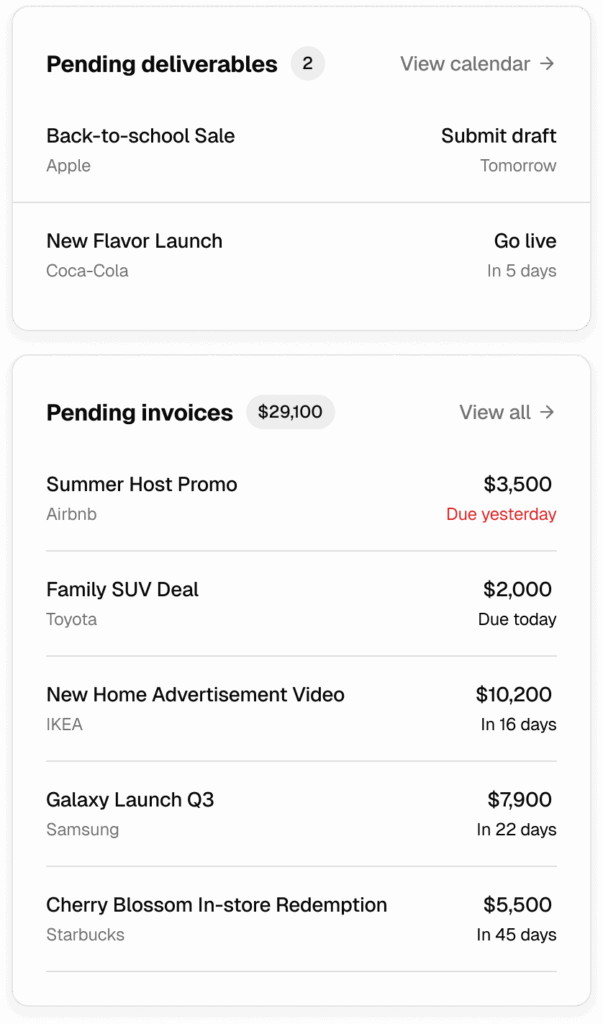
Task: Click the red Due yesterday label
Action: 501,515
